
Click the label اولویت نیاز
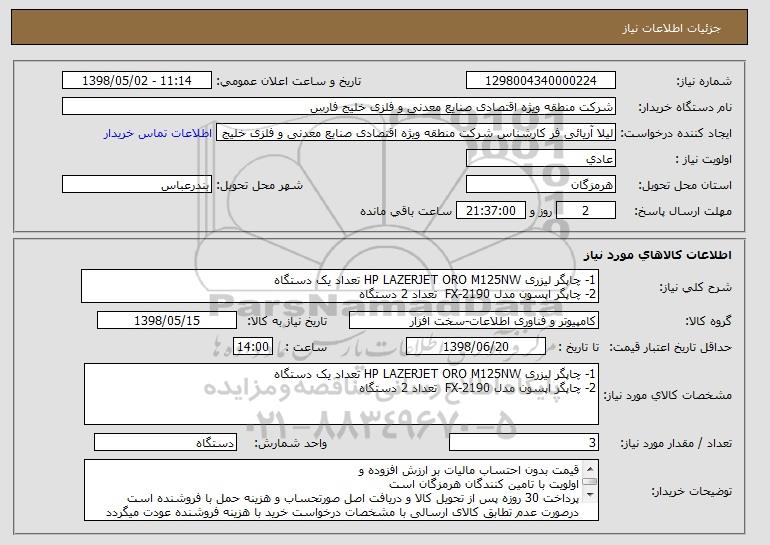tap(704, 159)
